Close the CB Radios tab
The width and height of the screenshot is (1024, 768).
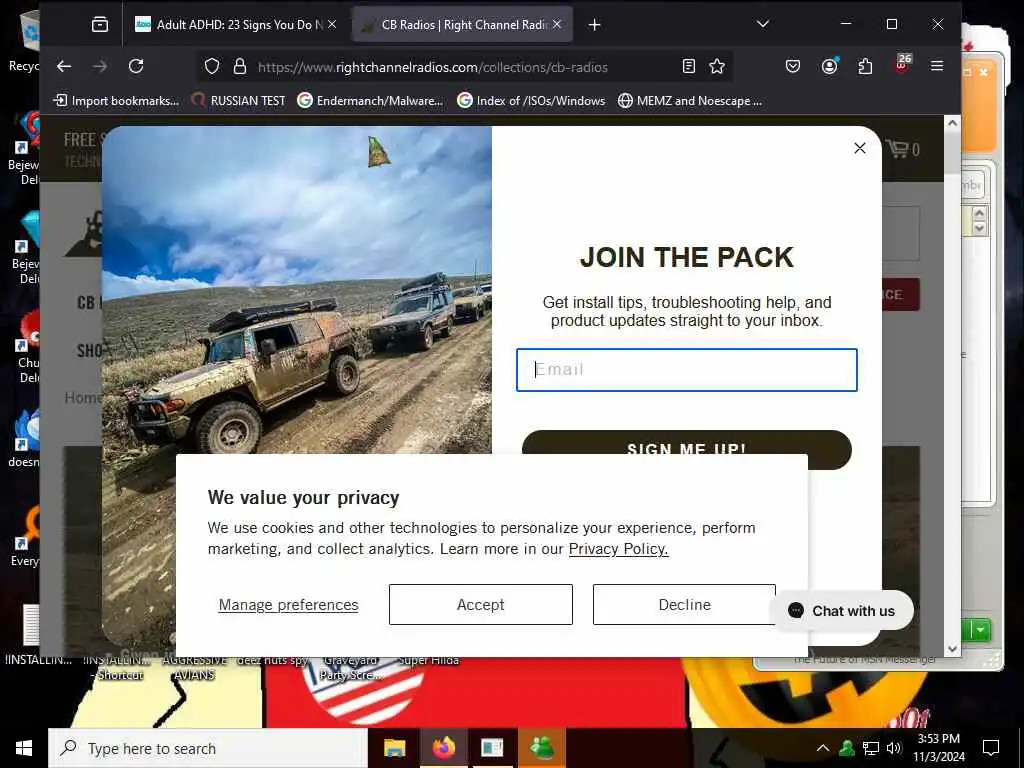[556, 24]
